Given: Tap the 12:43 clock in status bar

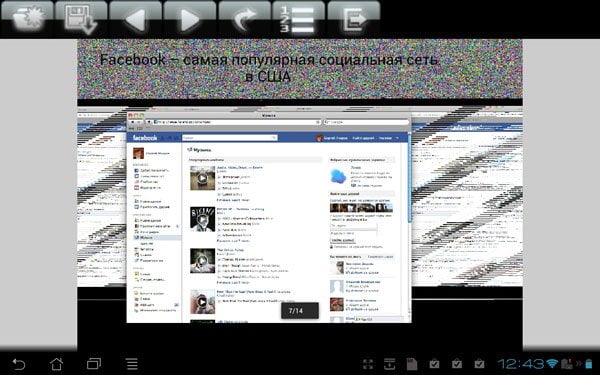Looking at the screenshot, I should click(x=521, y=364).
